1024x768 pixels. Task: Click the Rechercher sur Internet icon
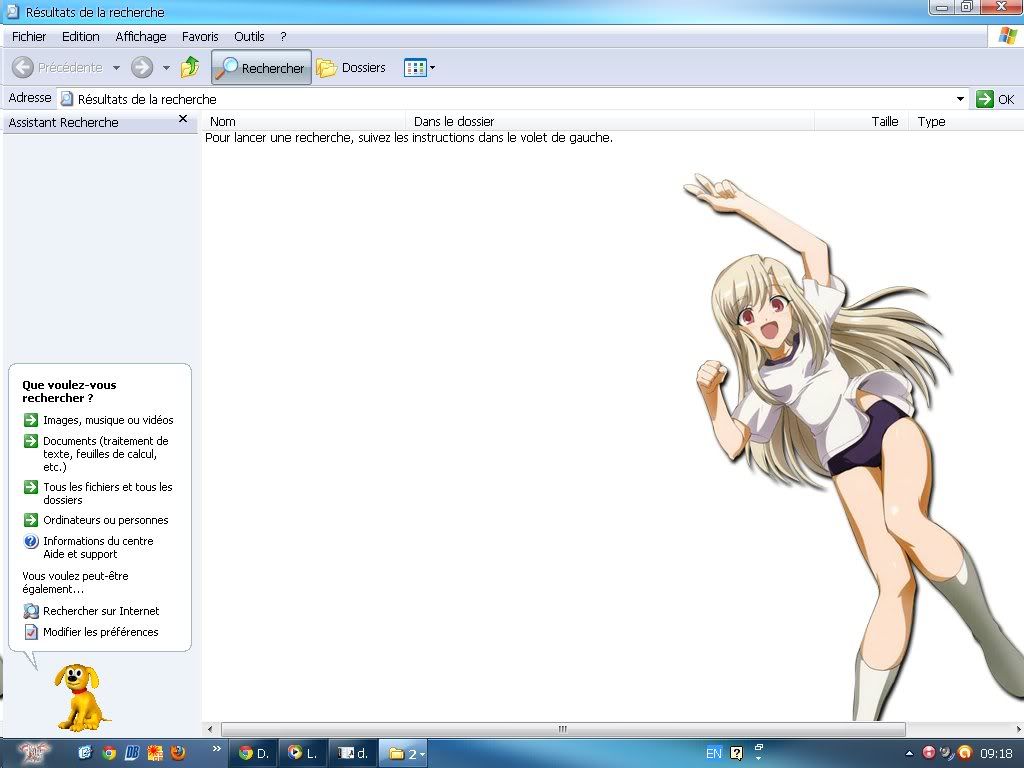[31, 611]
